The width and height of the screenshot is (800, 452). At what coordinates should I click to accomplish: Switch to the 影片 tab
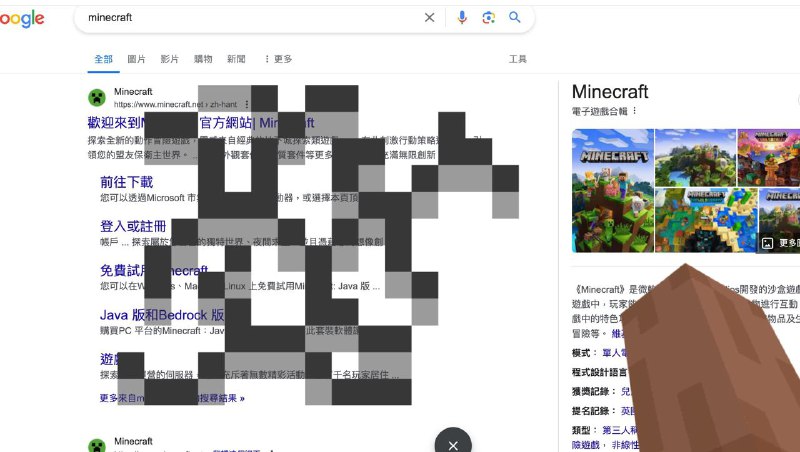click(x=169, y=59)
